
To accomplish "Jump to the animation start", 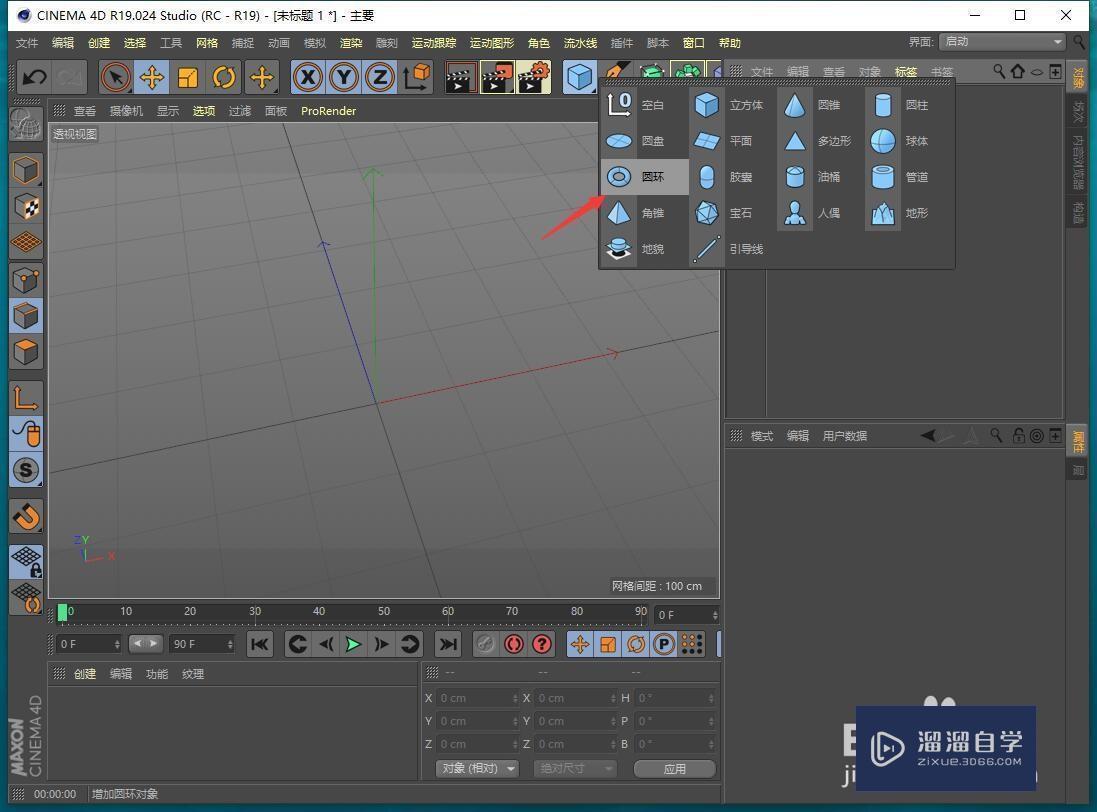I will pos(260,644).
